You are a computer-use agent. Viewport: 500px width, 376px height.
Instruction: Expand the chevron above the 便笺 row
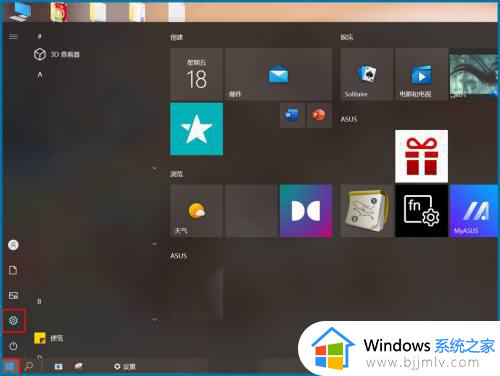point(154,319)
